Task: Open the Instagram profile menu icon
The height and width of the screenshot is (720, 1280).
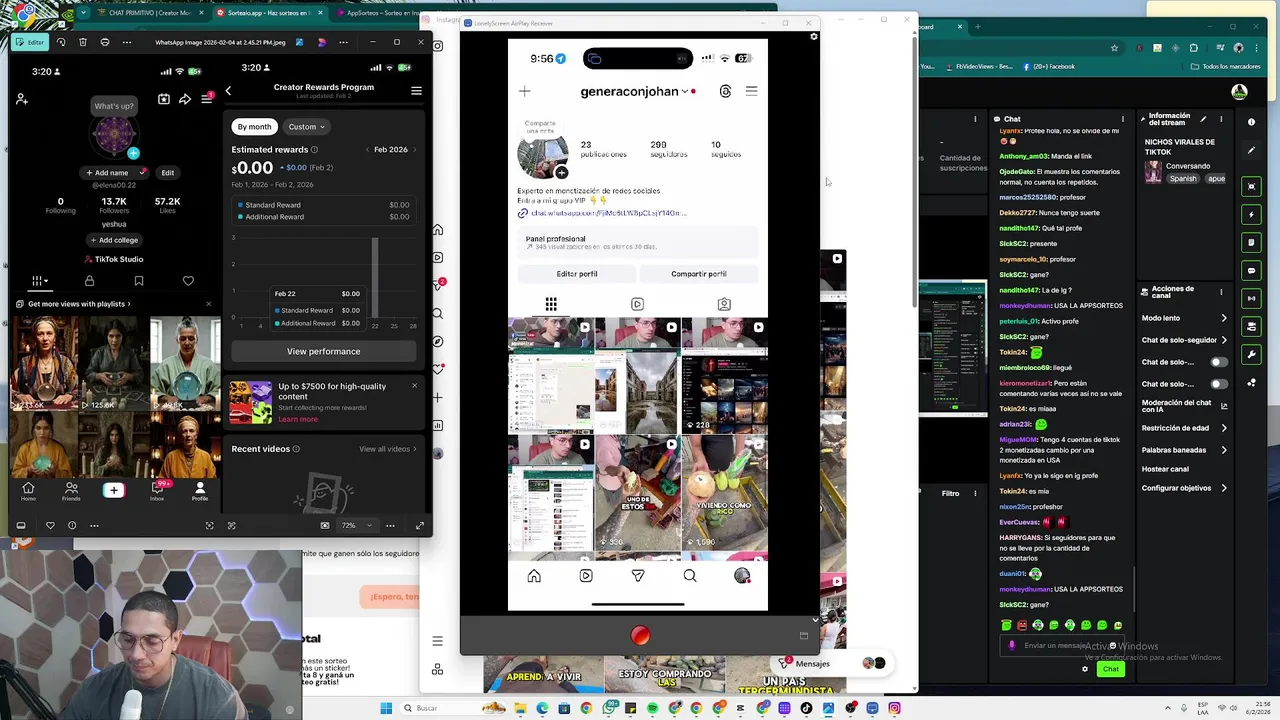Action: [751, 91]
